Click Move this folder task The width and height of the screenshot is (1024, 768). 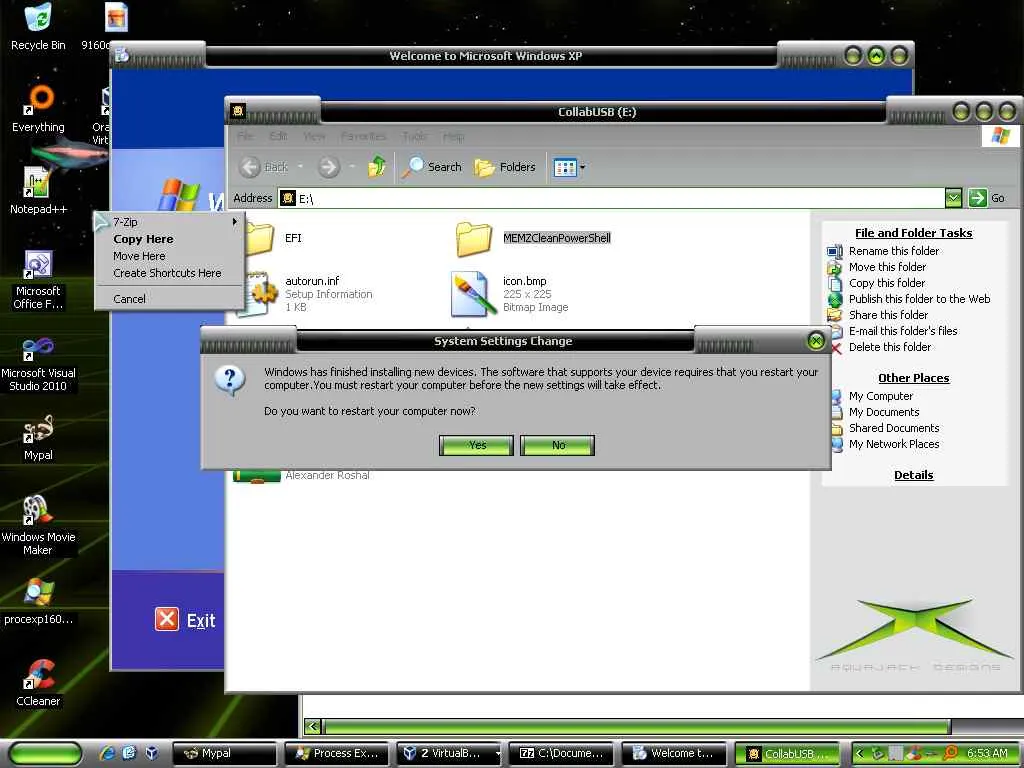tap(887, 267)
